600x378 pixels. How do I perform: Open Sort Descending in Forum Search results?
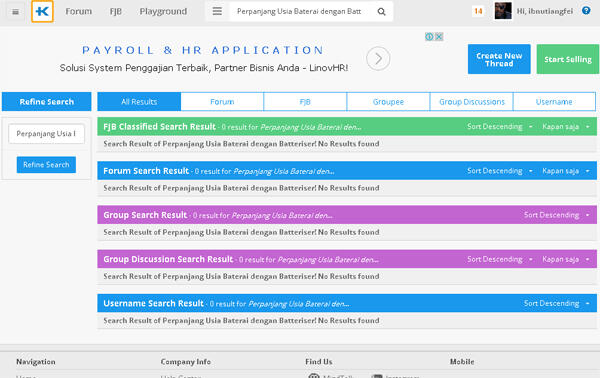[499, 171]
